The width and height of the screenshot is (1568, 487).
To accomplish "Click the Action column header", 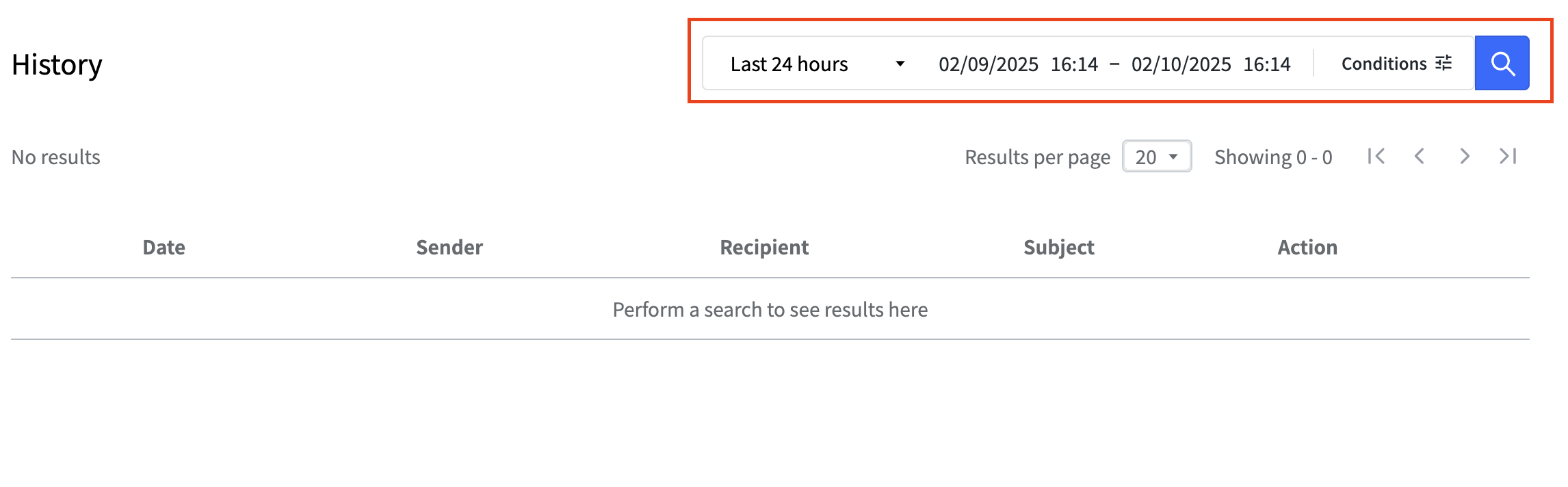I will [x=1307, y=248].
